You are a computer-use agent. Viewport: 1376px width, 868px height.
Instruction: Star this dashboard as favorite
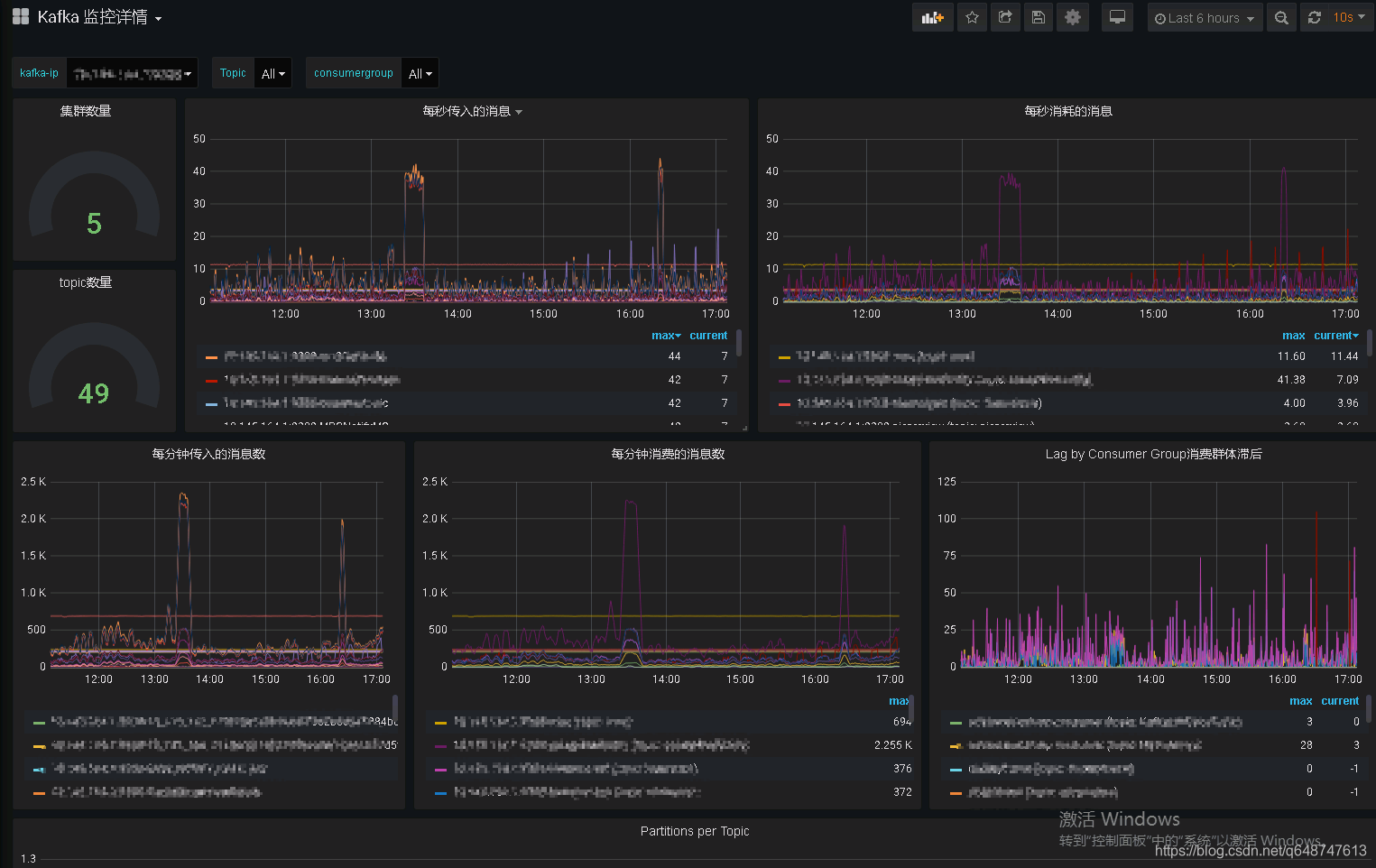pyautogui.click(x=972, y=17)
